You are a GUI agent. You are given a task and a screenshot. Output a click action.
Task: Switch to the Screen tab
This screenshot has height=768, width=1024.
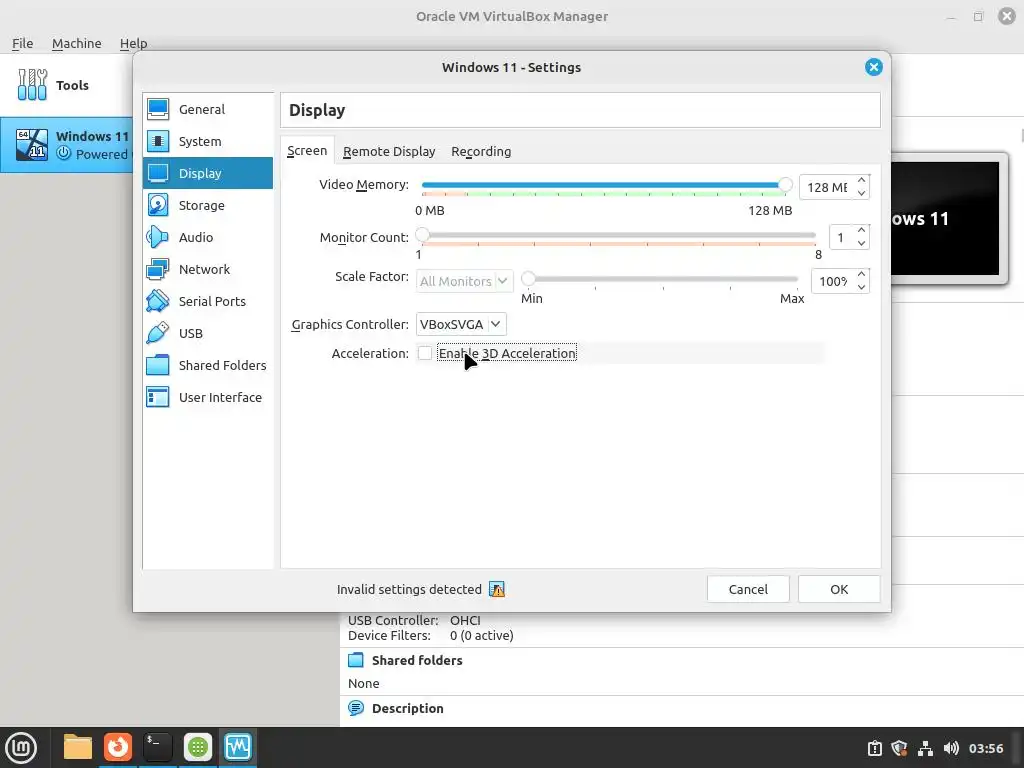tap(307, 151)
